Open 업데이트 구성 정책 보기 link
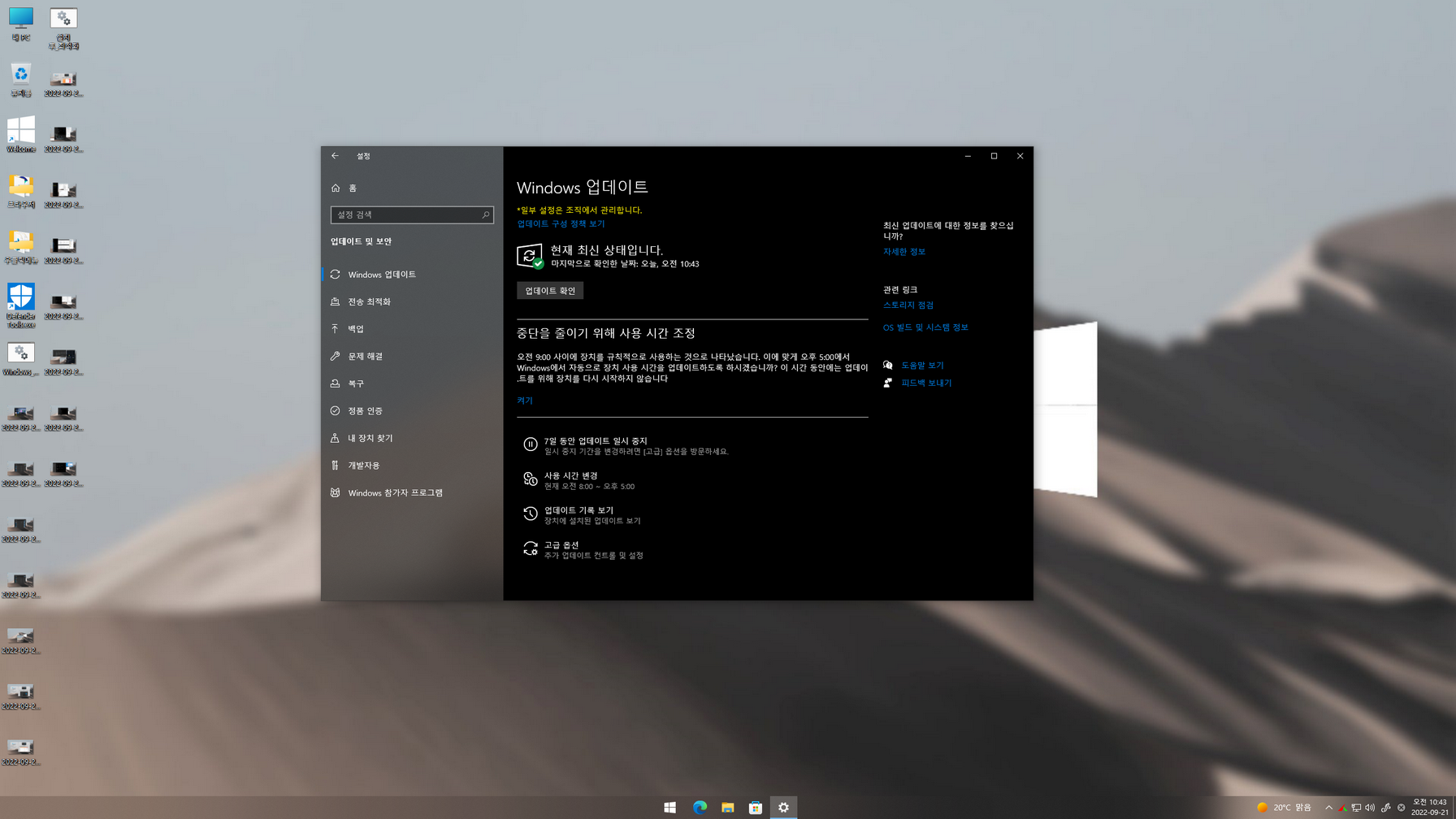This screenshot has height=819, width=1456. pos(561,224)
